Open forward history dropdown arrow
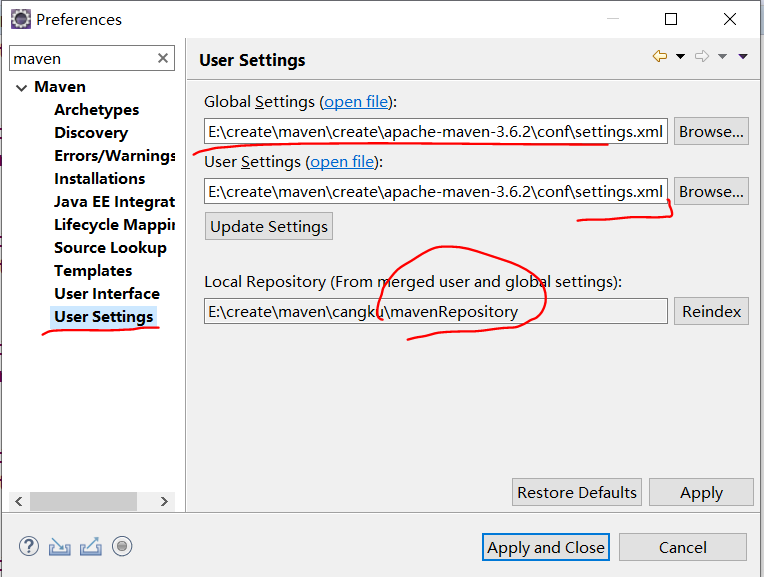The height and width of the screenshot is (577, 764). [722, 57]
